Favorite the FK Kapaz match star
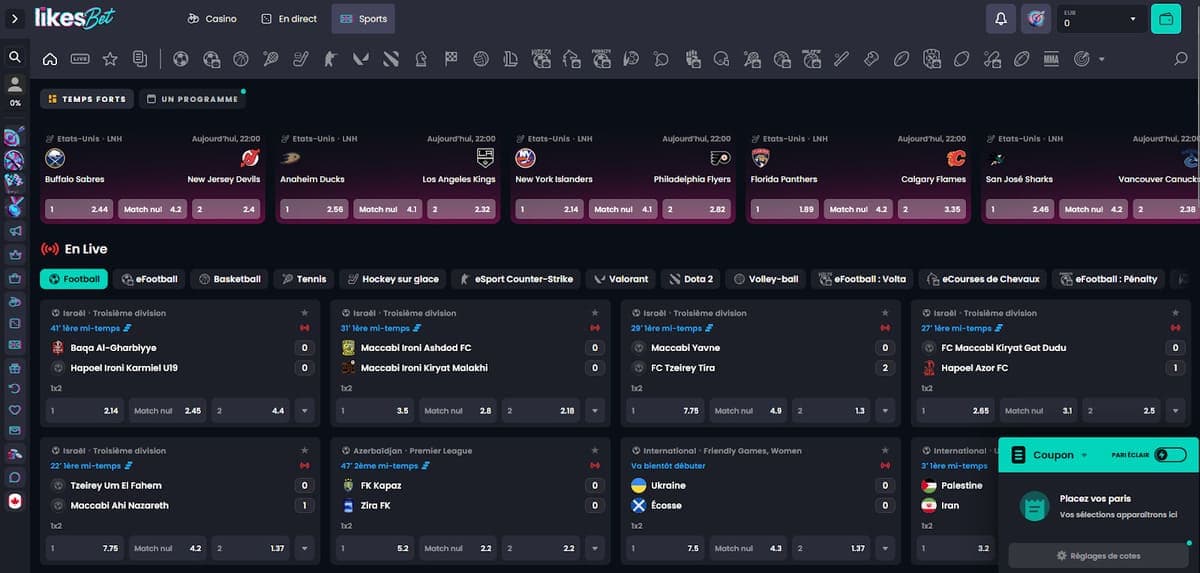The height and width of the screenshot is (573, 1200). pyautogui.click(x=594, y=451)
